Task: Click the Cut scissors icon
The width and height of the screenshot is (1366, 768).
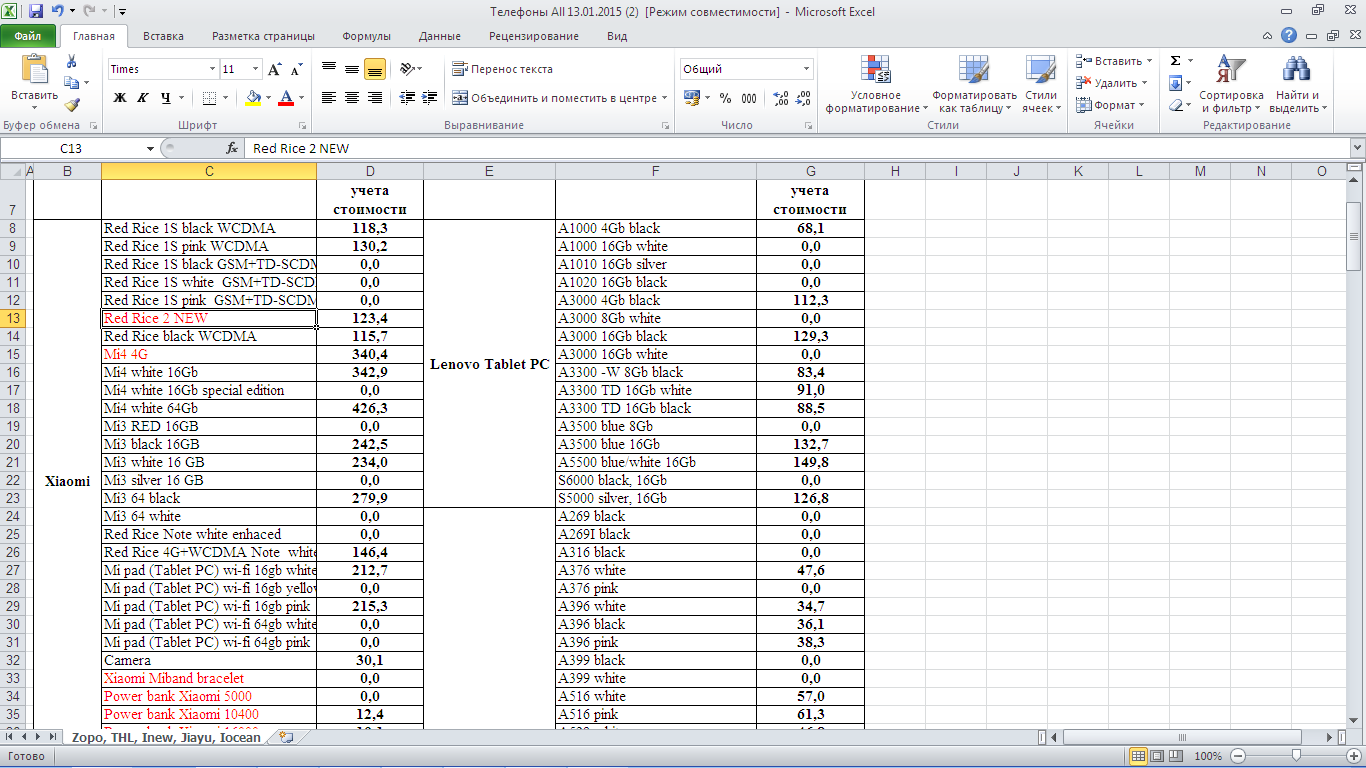Action: 71,62
